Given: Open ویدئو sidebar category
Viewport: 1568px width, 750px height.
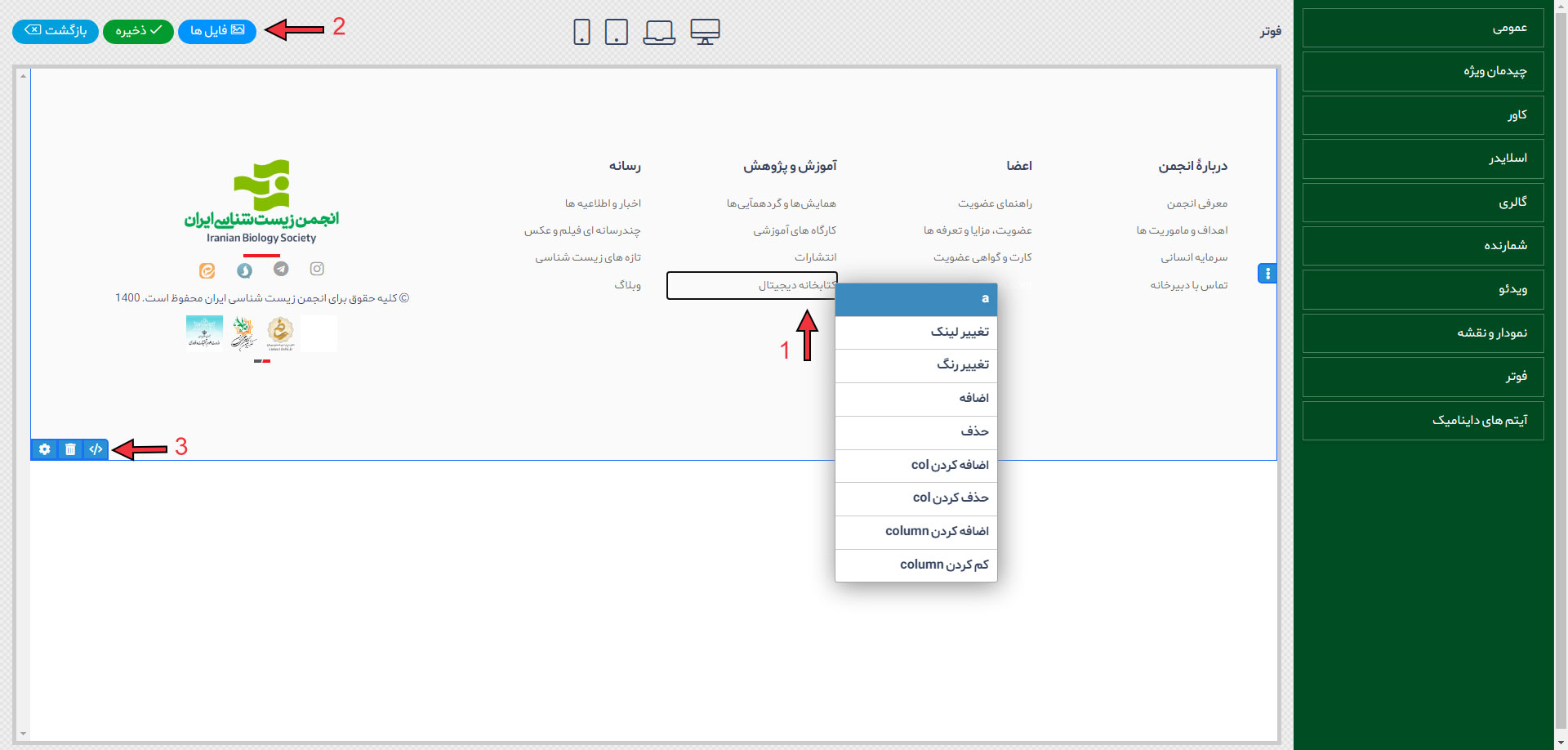Looking at the screenshot, I should tap(1423, 289).
